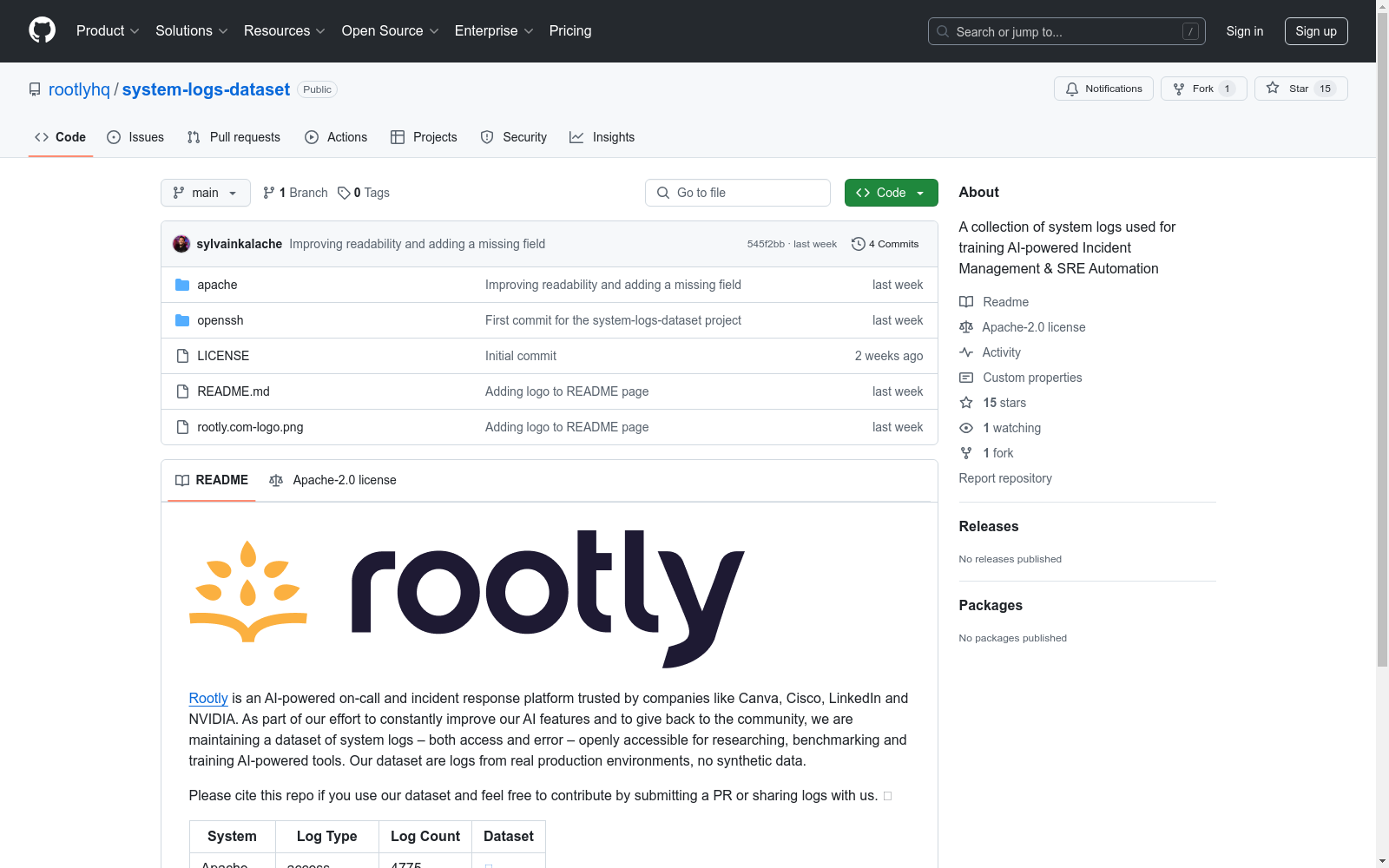Click the pulse icon beside Activity
This screenshot has height=868, width=1389.
[x=966, y=352]
